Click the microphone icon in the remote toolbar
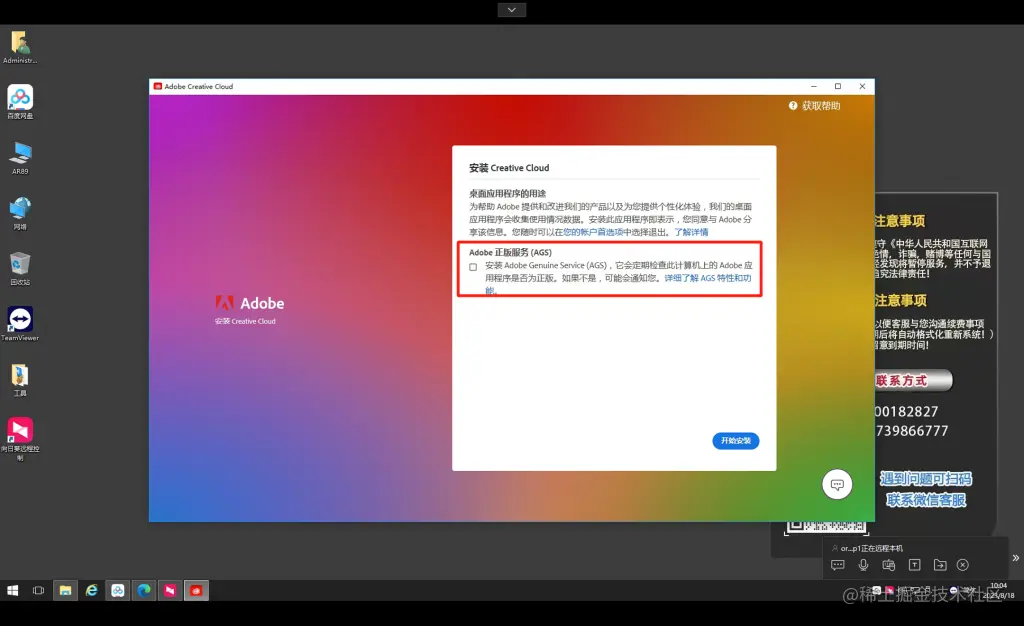Image resolution: width=1024 pixels, height=626 pixels. (x=864, y=565)
